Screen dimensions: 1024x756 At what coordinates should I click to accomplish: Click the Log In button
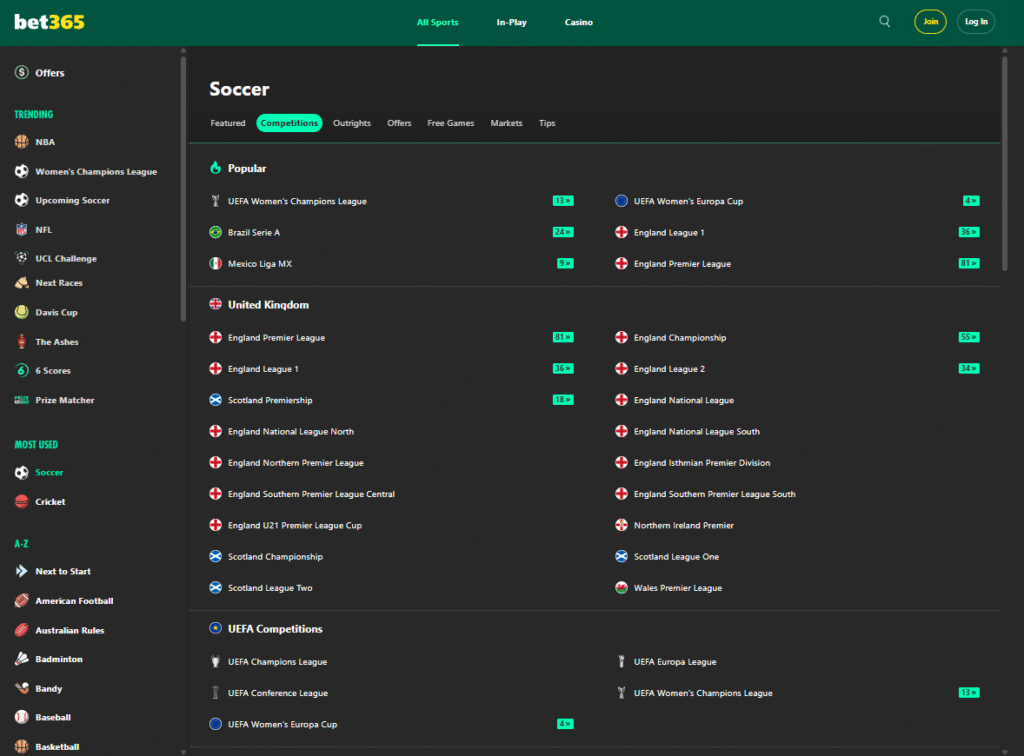[x=975, y=20]
